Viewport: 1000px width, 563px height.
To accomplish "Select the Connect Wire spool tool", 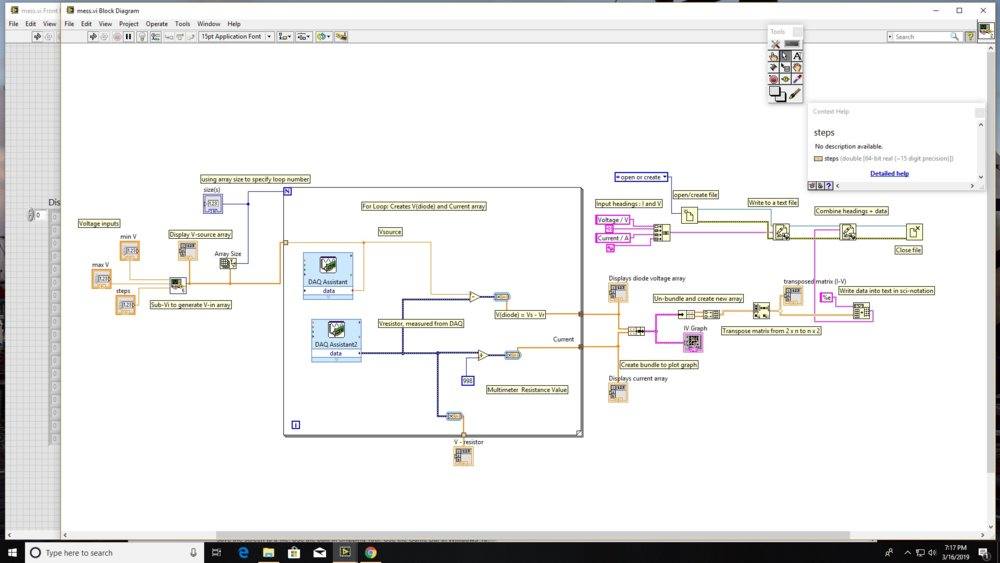I will pos(775,68).
